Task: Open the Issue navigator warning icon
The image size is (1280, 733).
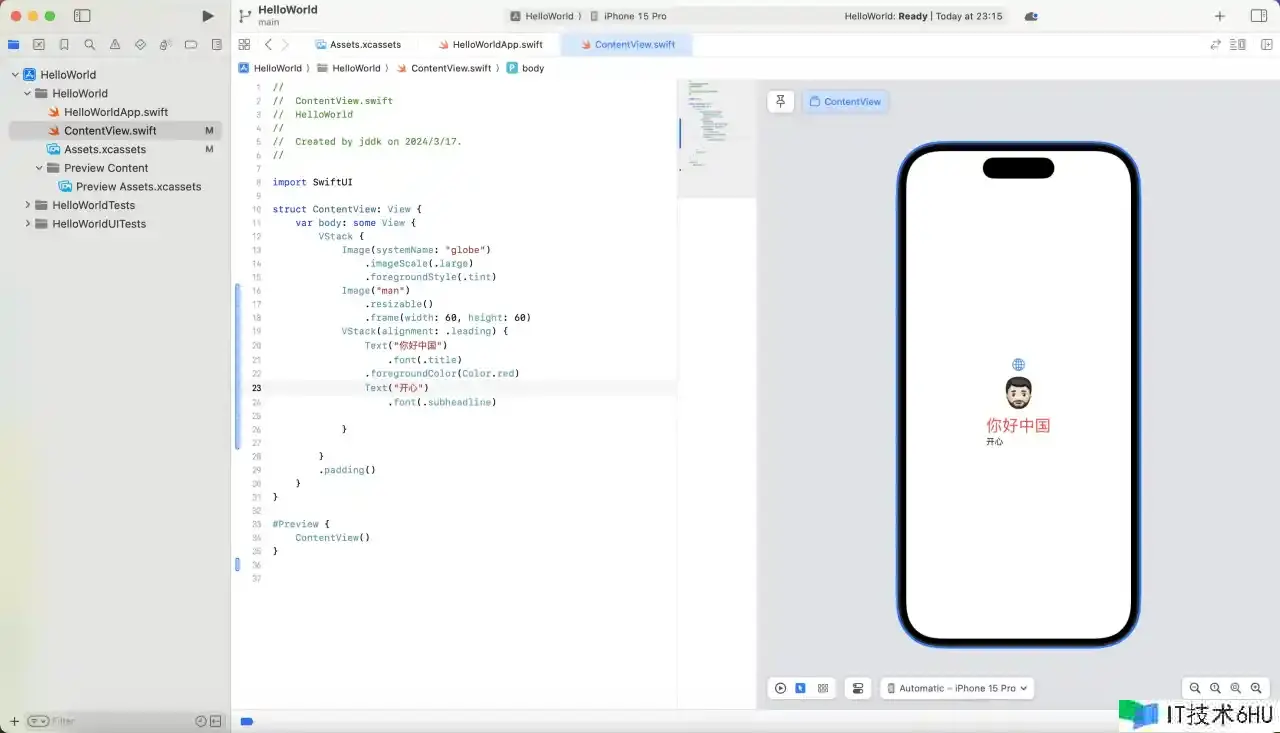Action: point(115,45)
